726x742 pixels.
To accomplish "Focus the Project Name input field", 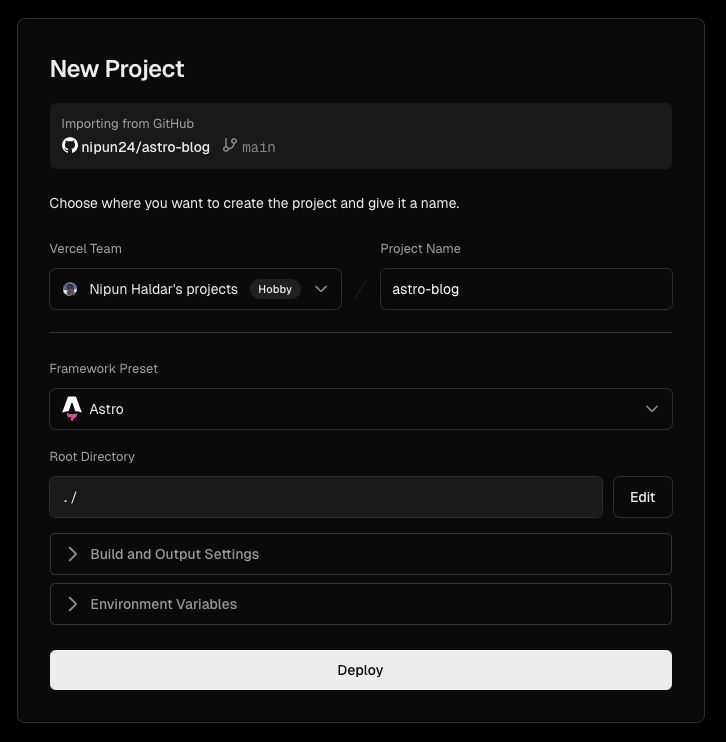I will tap(526, 289).
